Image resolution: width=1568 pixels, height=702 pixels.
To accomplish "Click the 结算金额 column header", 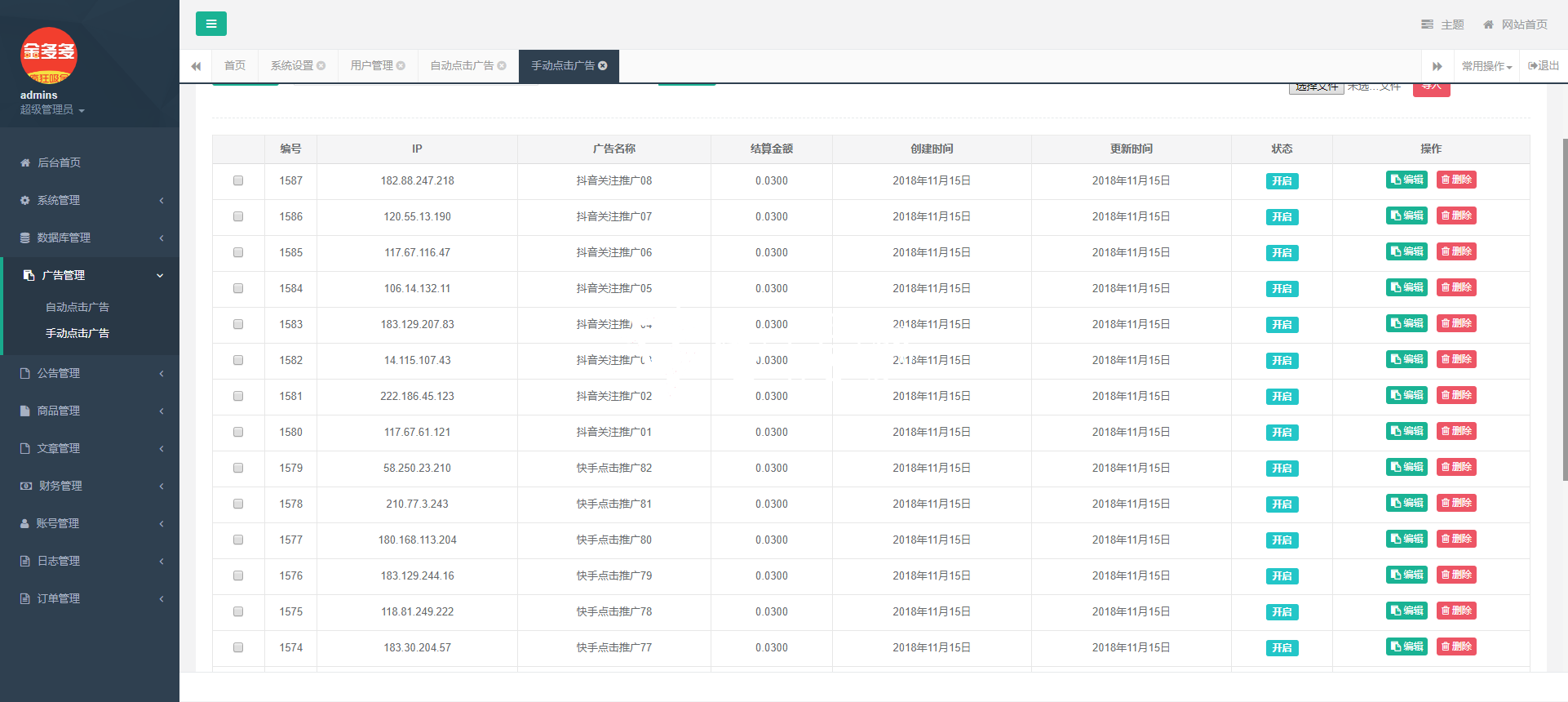I will 772,149.
